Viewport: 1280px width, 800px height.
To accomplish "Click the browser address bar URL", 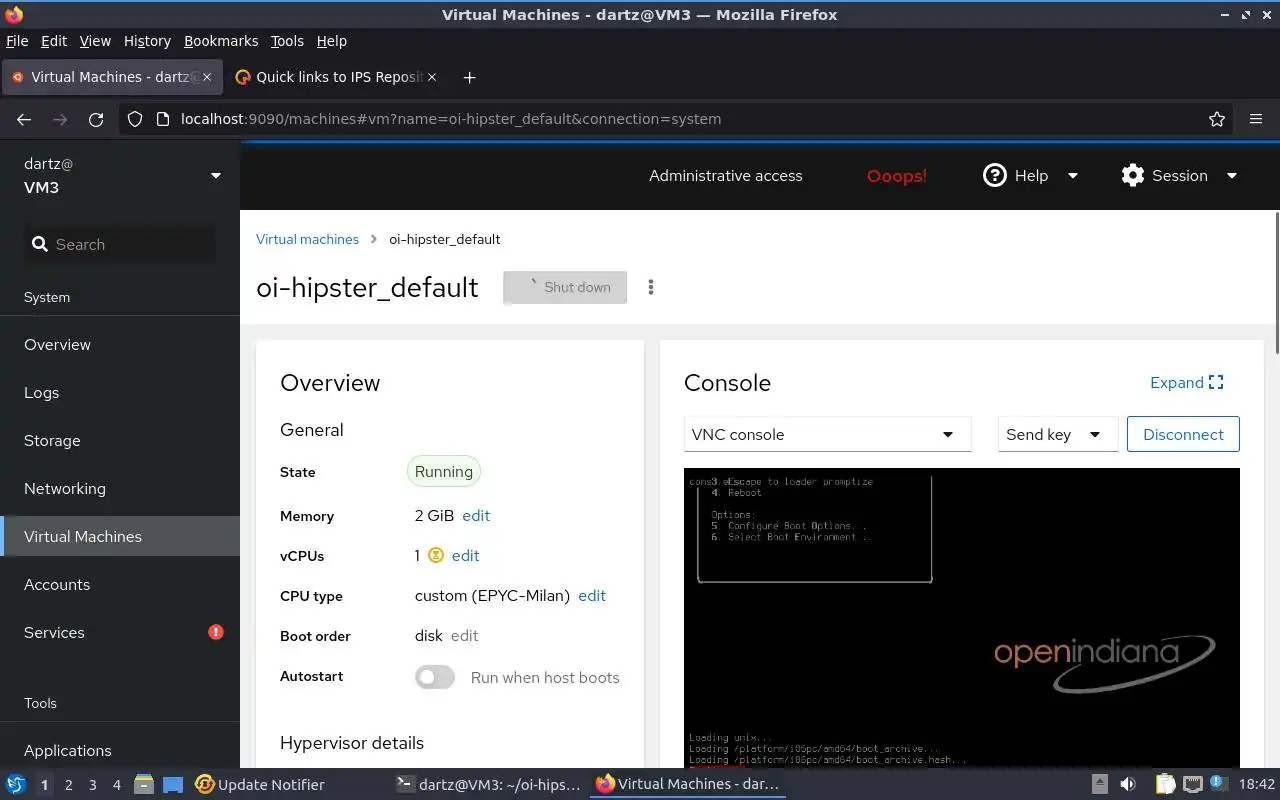I will 451,119.
